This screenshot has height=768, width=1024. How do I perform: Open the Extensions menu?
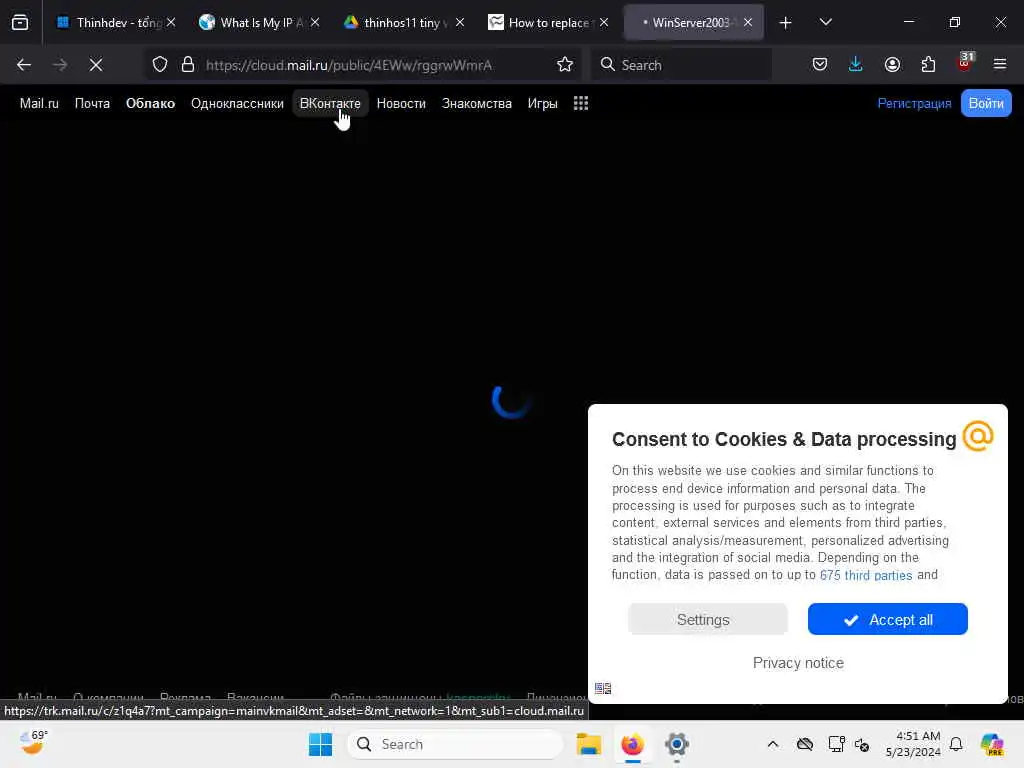[x=928, y=65]
